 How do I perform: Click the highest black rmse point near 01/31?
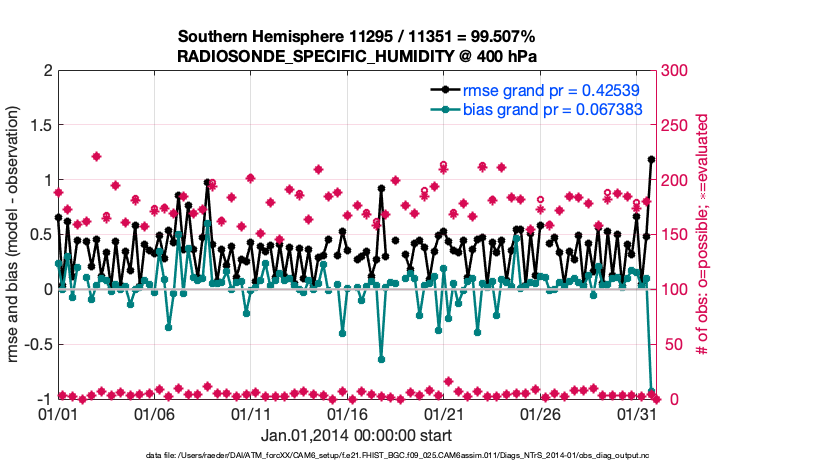[x=651, y=159]
